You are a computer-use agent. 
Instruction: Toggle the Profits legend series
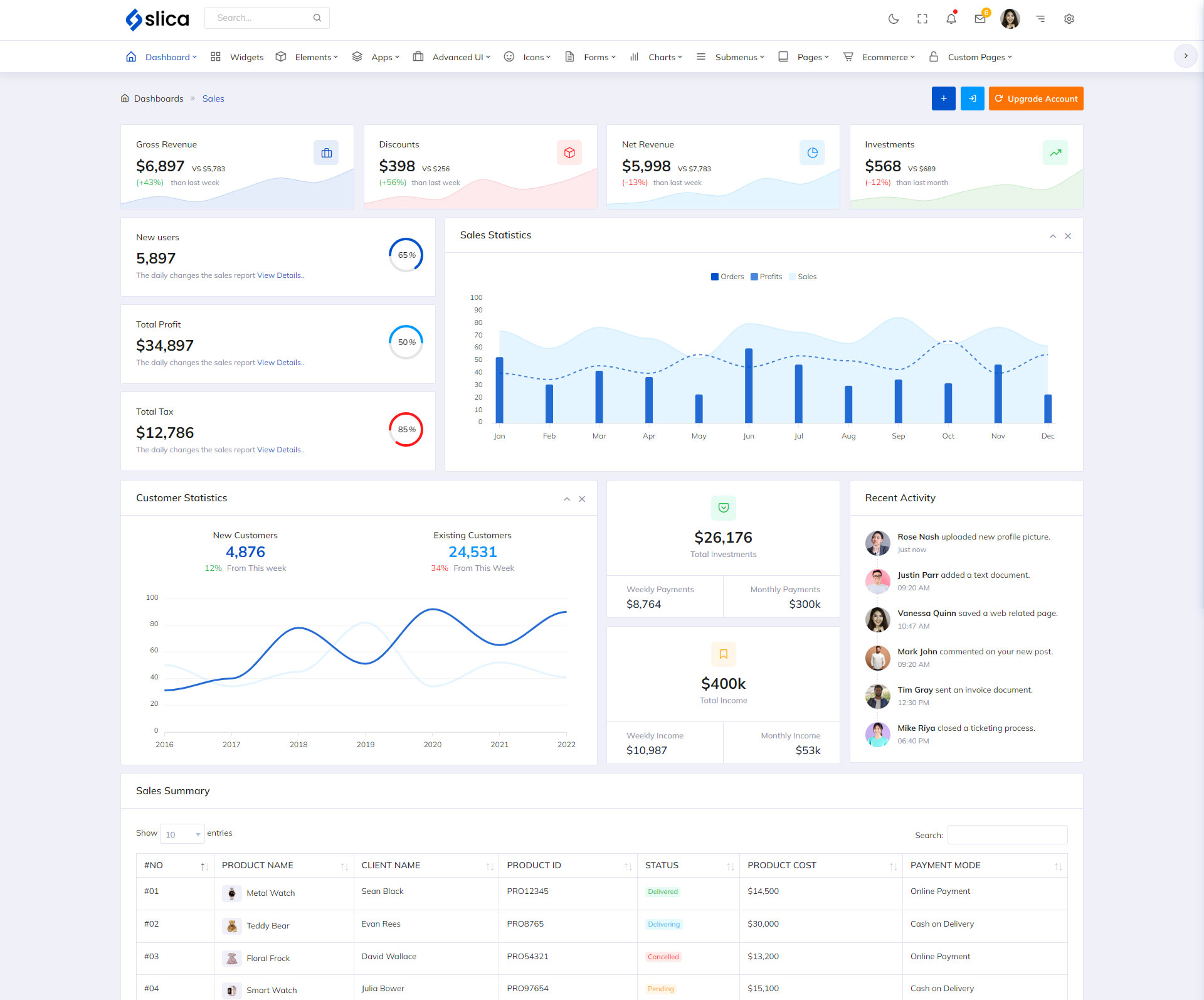[x=766, y=277]
